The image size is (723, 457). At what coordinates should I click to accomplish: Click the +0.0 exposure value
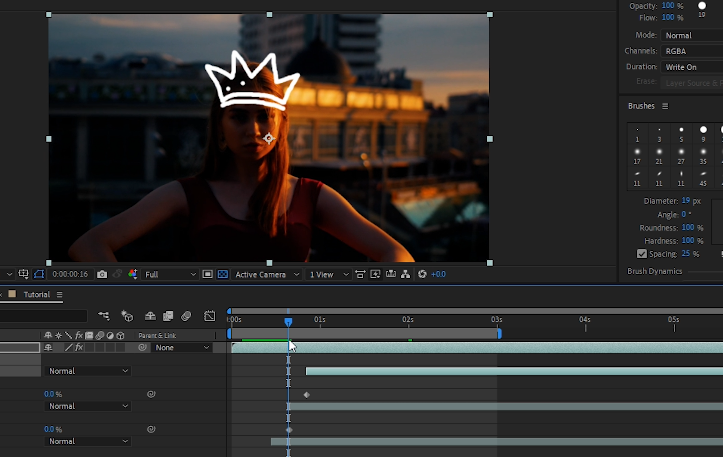tap(439, 274)
